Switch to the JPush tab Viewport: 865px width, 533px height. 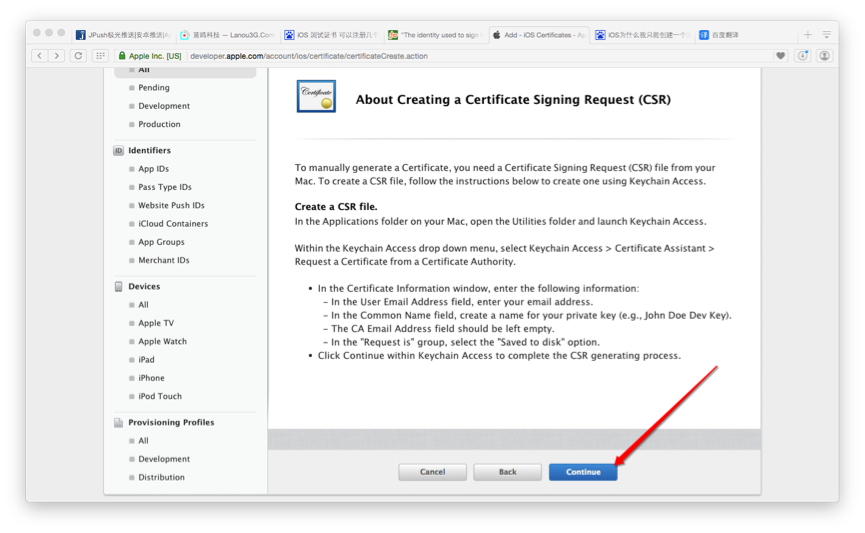click(x=125, y=35)
